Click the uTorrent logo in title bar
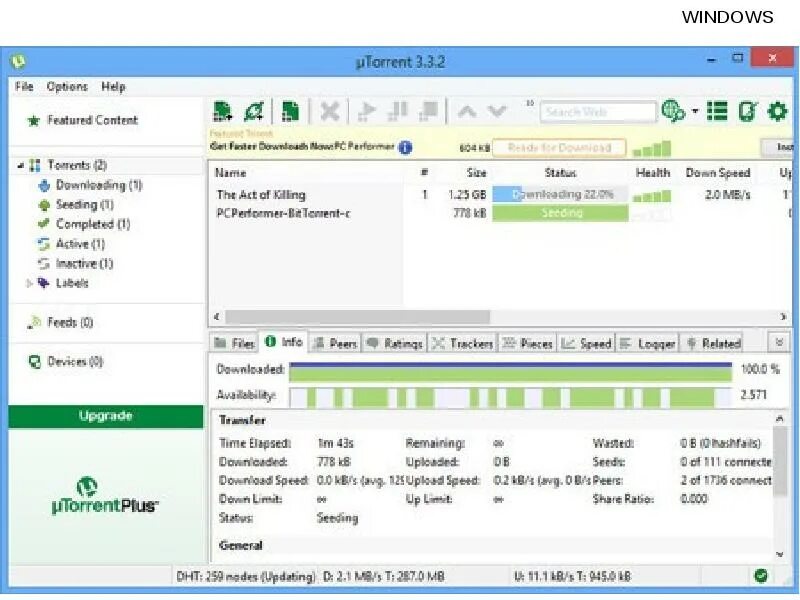Image resolution: width=800 pixels, height=600 pixels. [x=18, y=62]
